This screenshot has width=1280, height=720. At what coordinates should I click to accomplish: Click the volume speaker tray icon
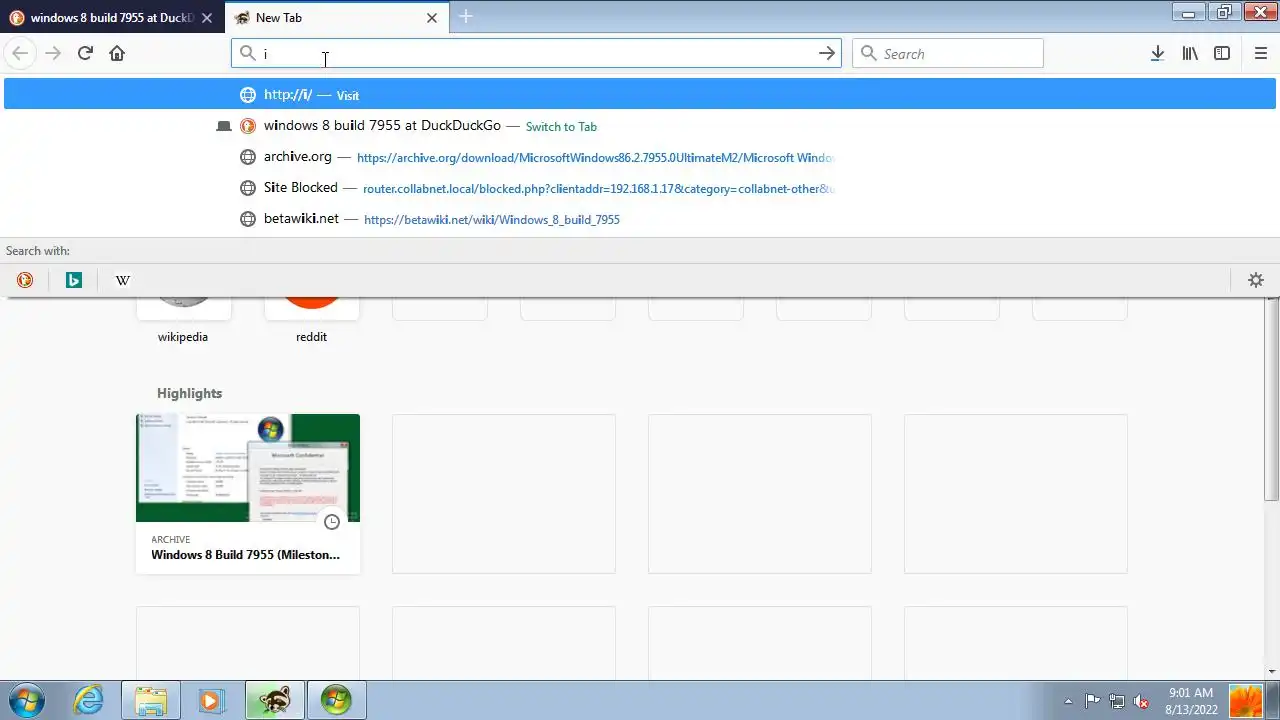(x=1140, y=701)
